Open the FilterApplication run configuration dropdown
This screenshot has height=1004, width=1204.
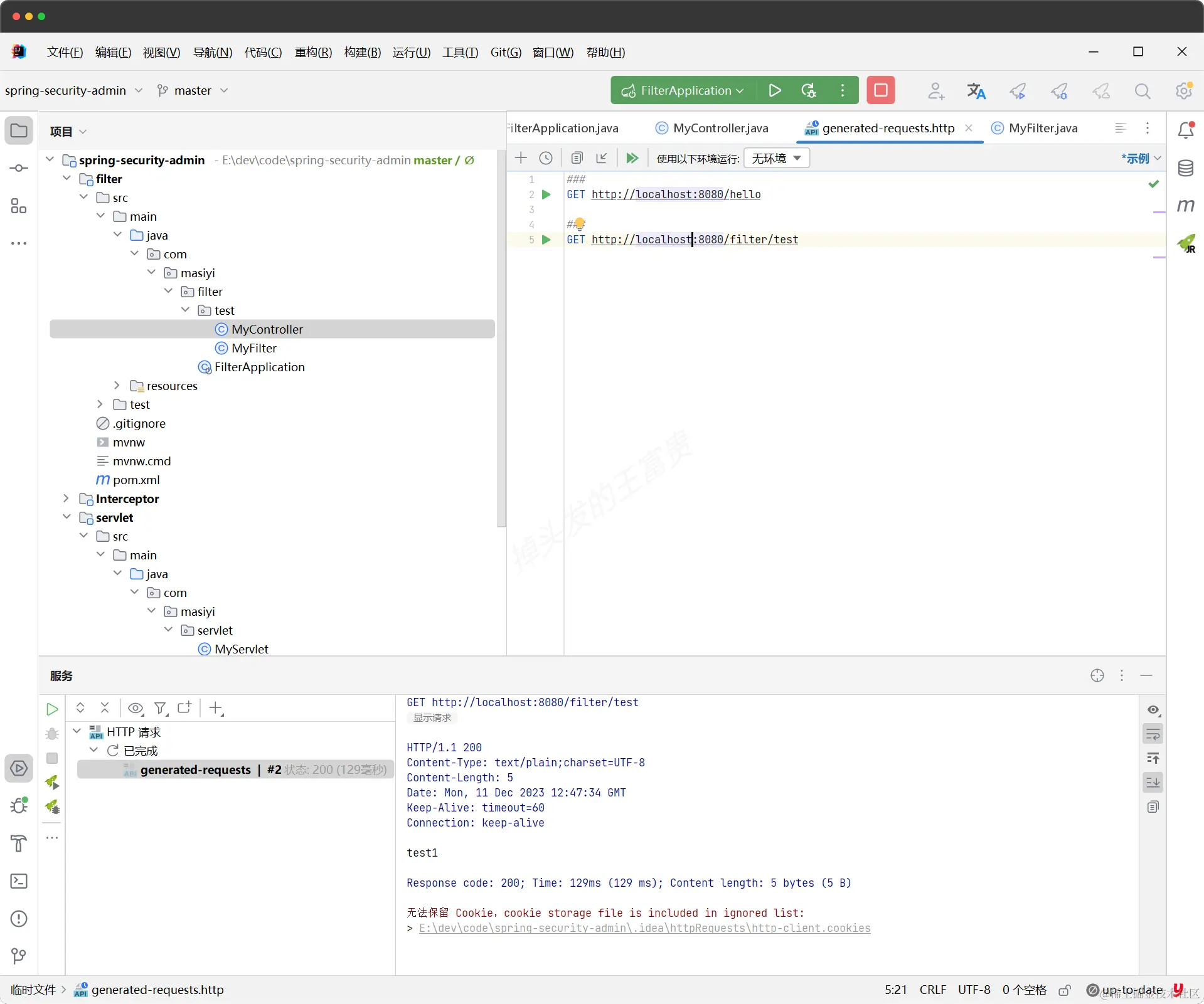click(x=683, y=90)
